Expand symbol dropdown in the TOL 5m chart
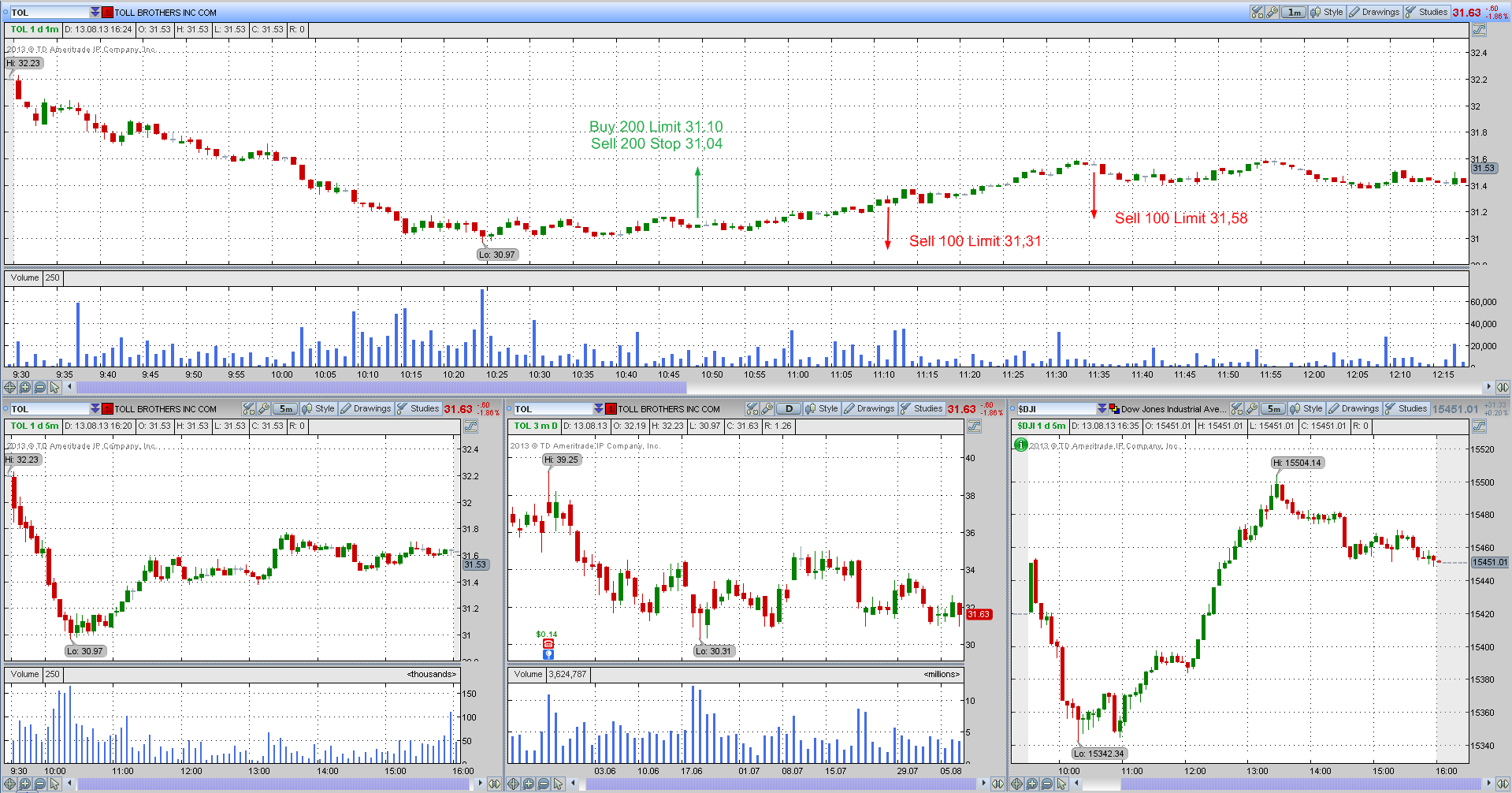 pos(95,408)
